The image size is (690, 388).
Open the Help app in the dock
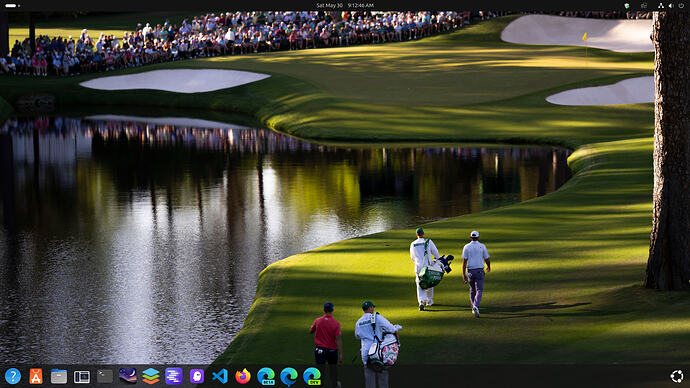click(x=13, y=376)
